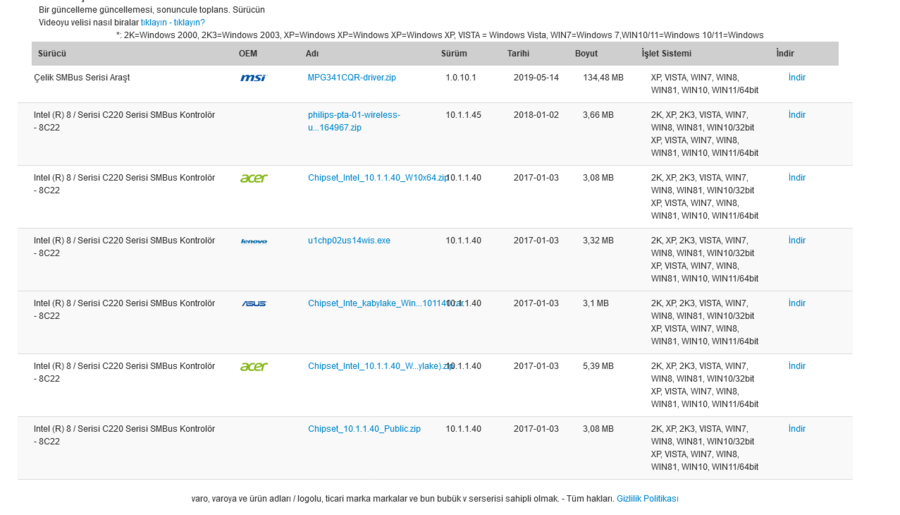Image resolution: width=900 pixels, height=515 pixels.
Task: Click İndir for the 5,39 MB driver
Action: coord(797,366)
